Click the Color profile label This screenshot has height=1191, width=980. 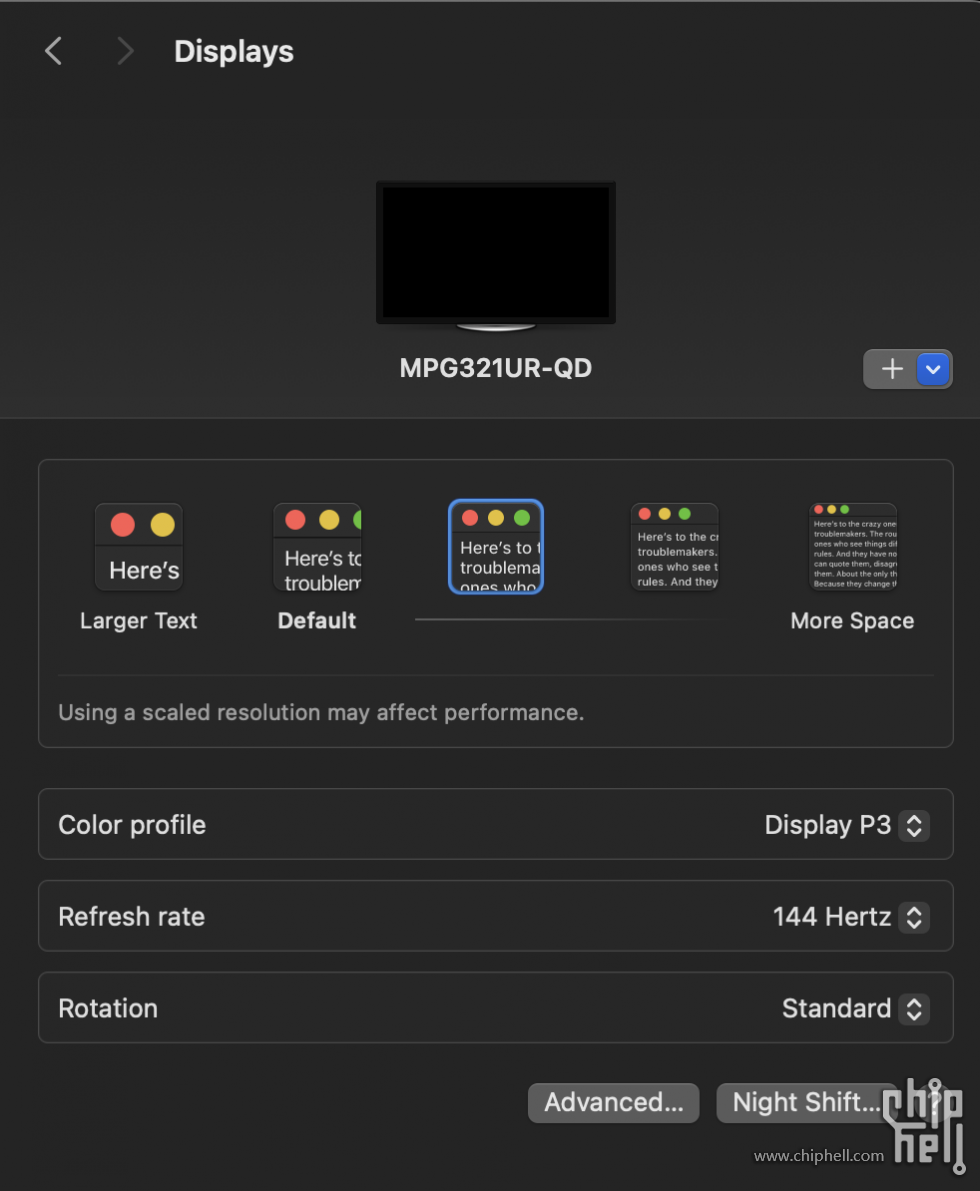132,825
